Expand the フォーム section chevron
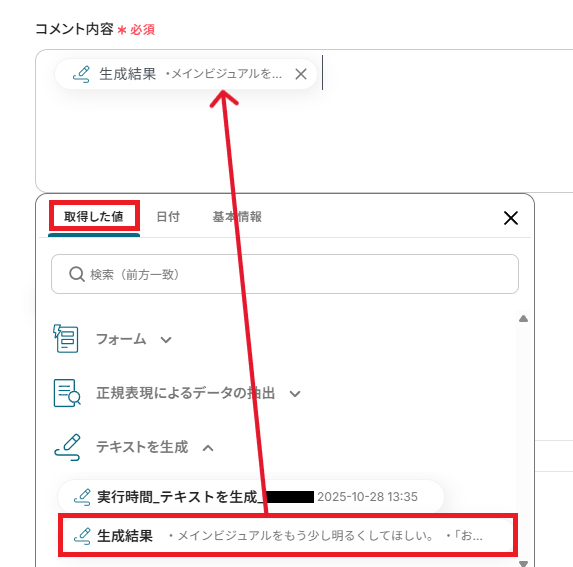Image resolution: width=573 pixels, height=567 pixels. pos(166,340)
